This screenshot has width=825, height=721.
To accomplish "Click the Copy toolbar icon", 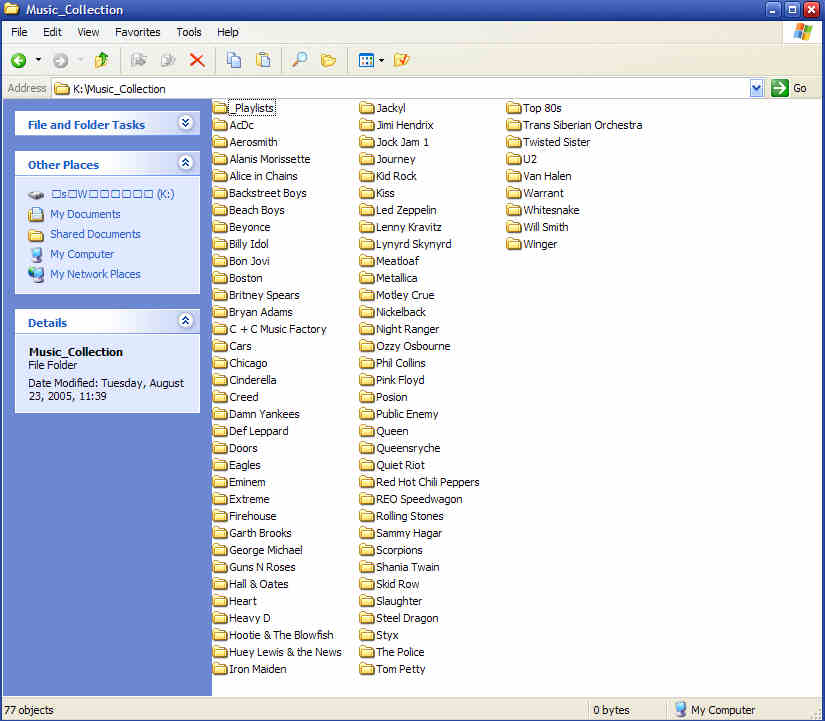I will coord(234,60).
